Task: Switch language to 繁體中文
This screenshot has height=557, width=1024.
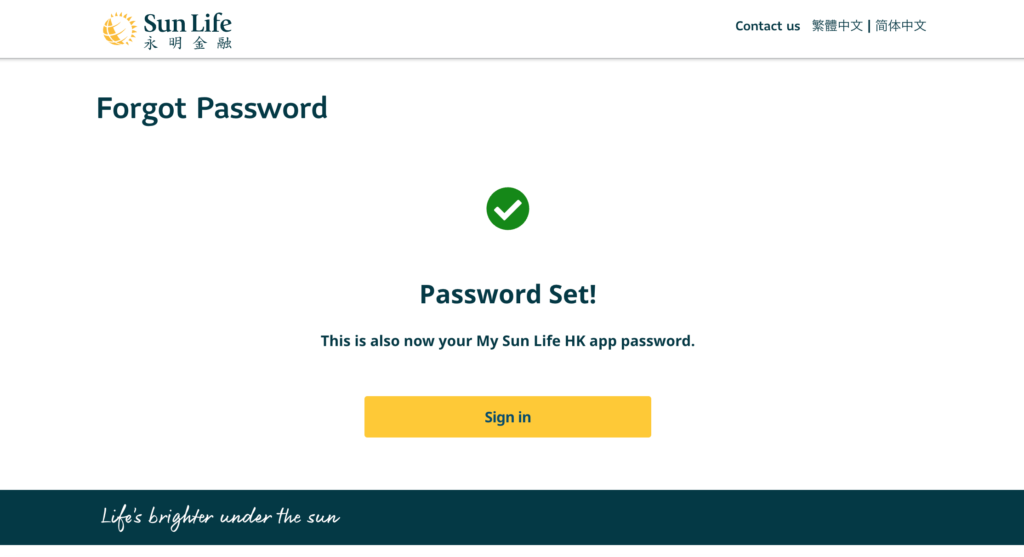Action: point(837,25)
